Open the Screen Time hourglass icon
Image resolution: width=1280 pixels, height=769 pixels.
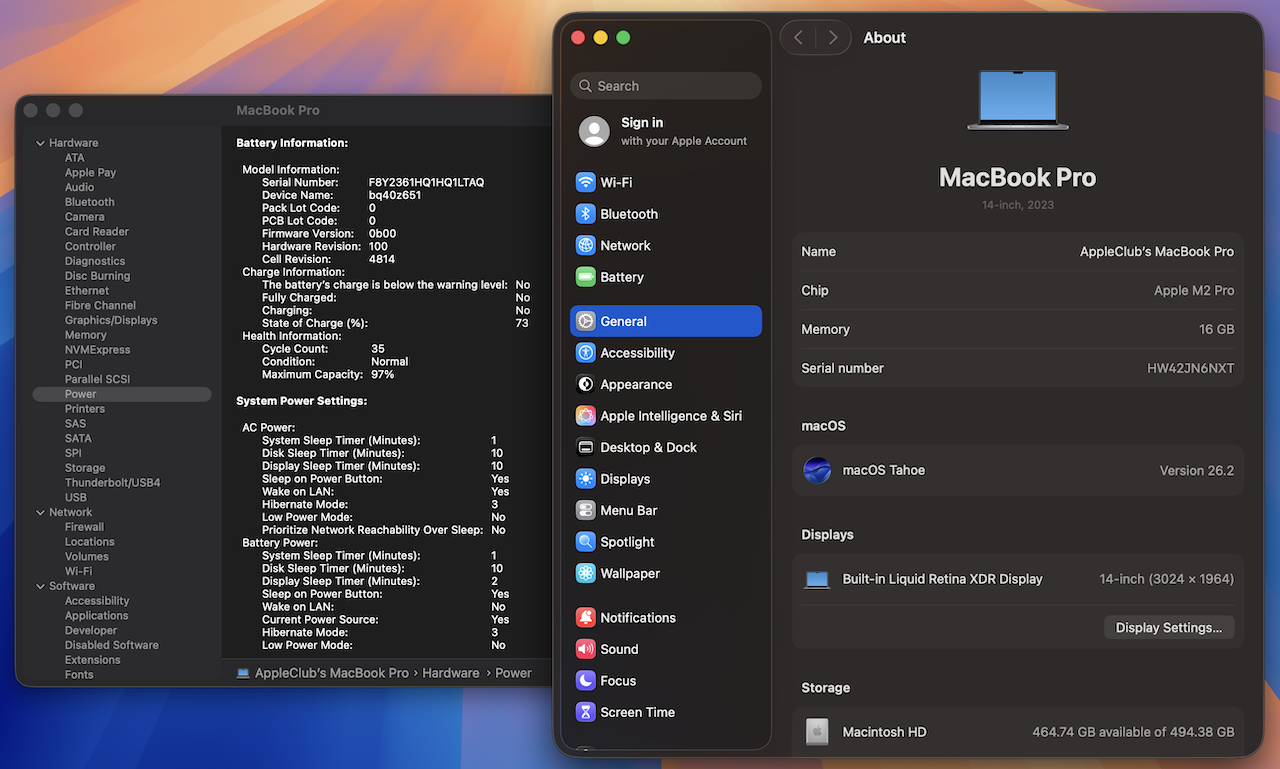point(585,712)
